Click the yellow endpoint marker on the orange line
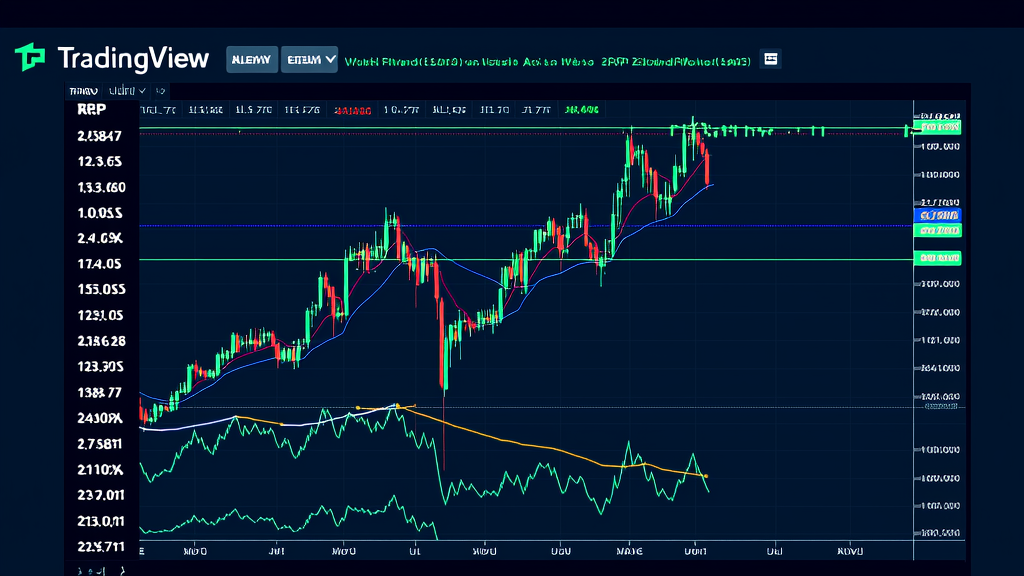 [706, 476]
